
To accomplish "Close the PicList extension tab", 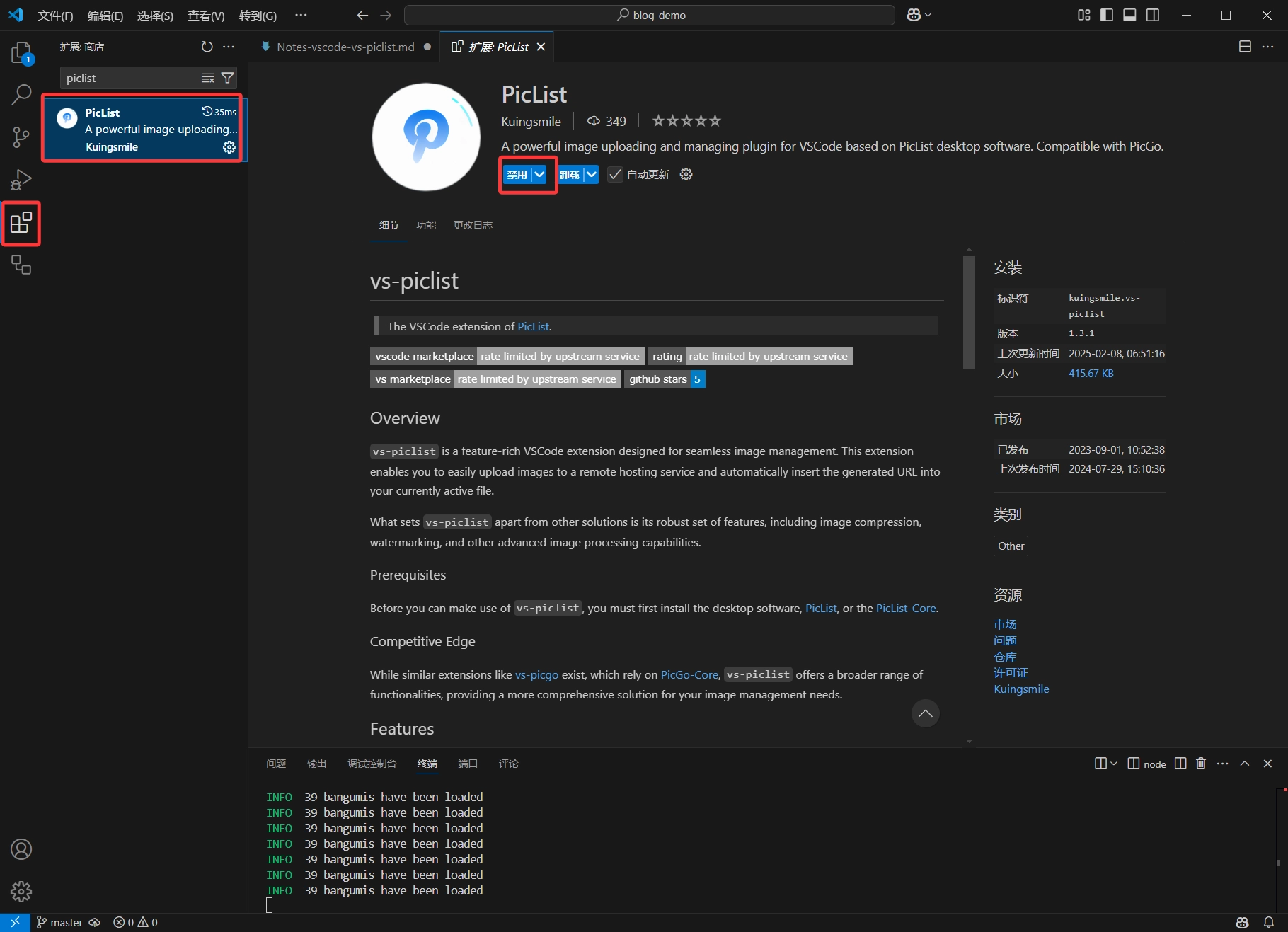I will pos(541,47).
